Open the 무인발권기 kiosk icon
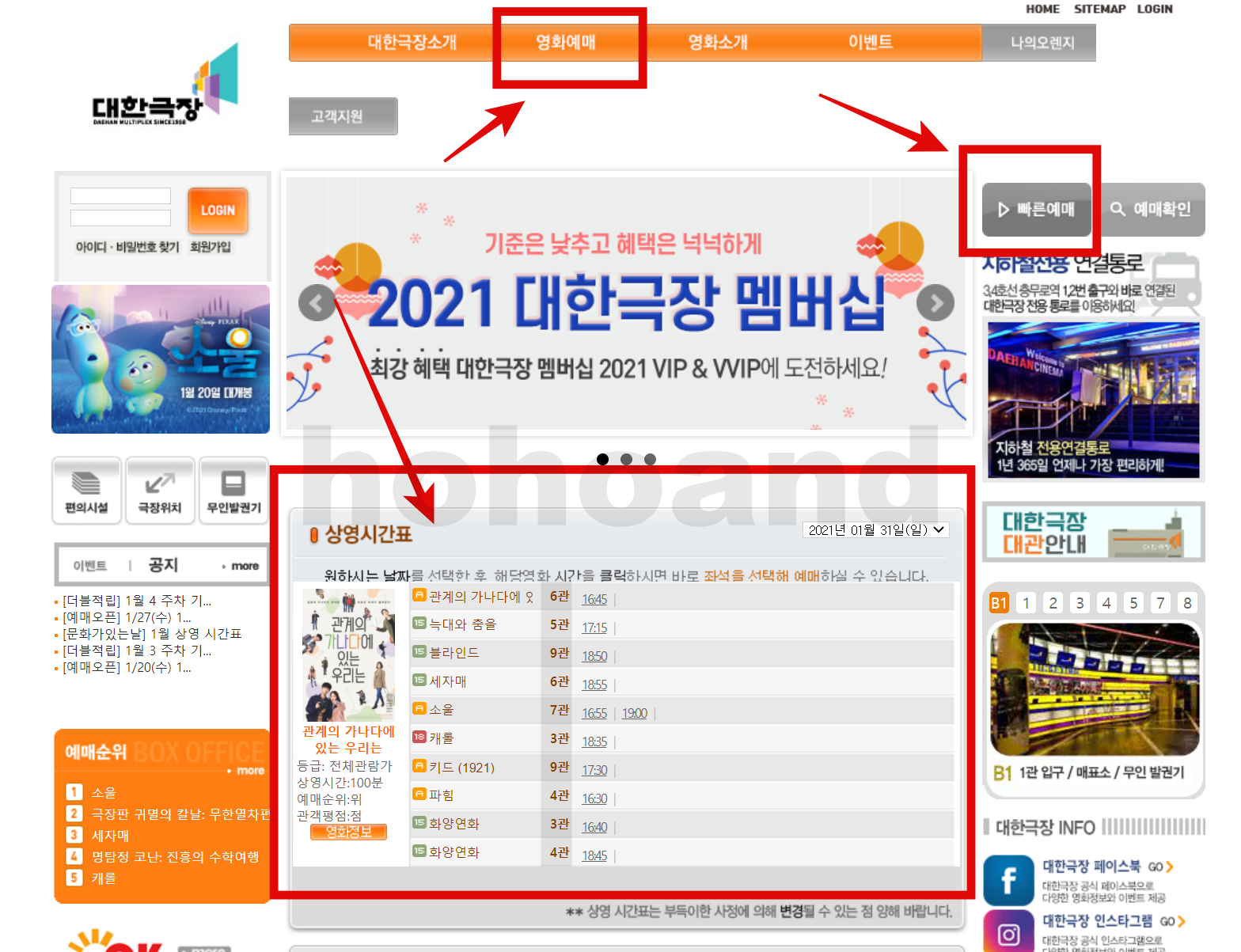 (233, 490)
